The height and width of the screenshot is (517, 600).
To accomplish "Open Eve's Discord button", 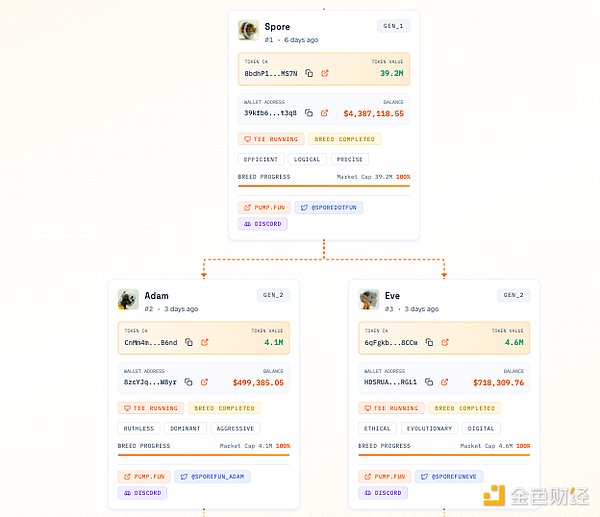I will (x=382, y=493).
